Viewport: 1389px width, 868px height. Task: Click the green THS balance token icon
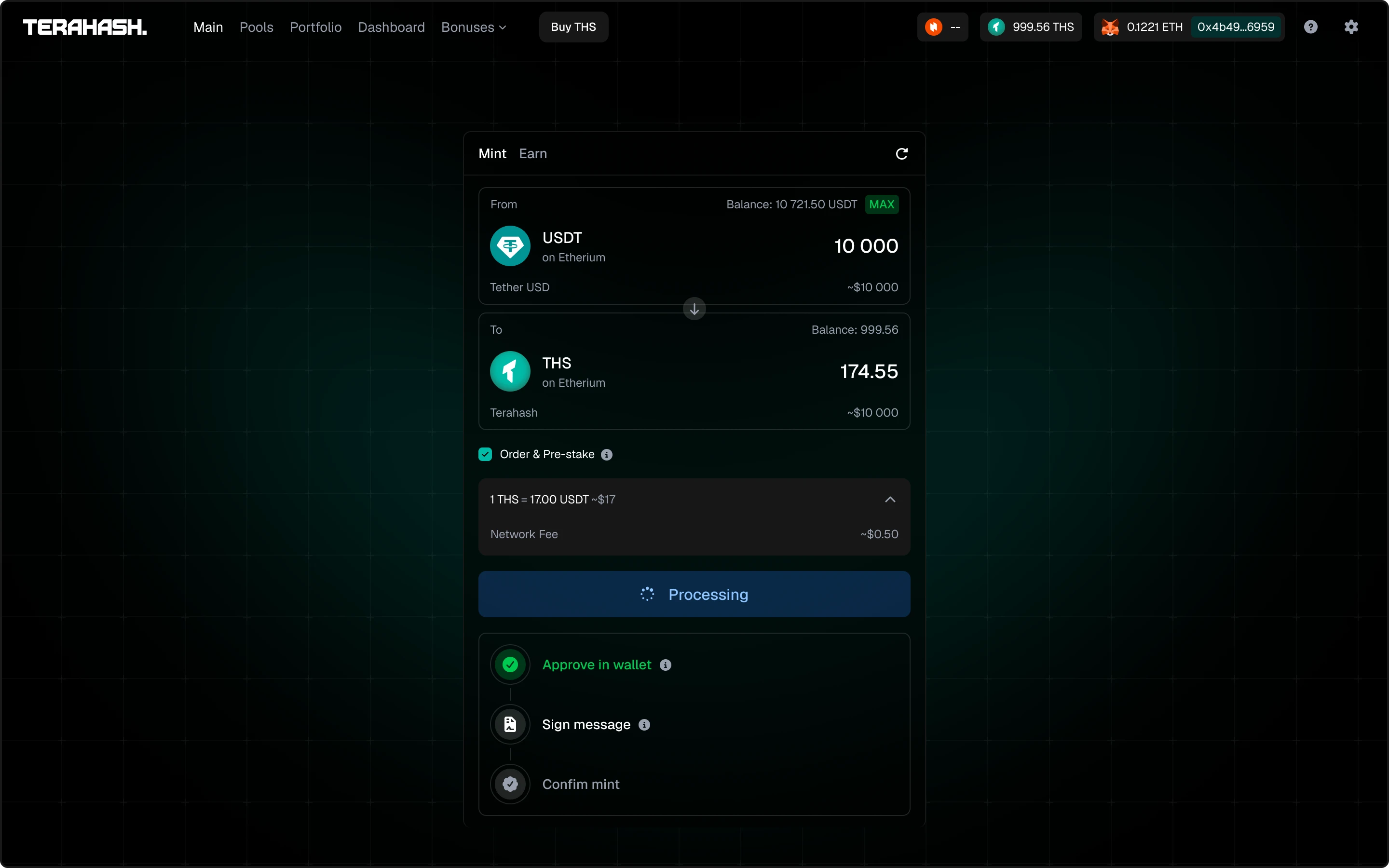click(996, 27)
